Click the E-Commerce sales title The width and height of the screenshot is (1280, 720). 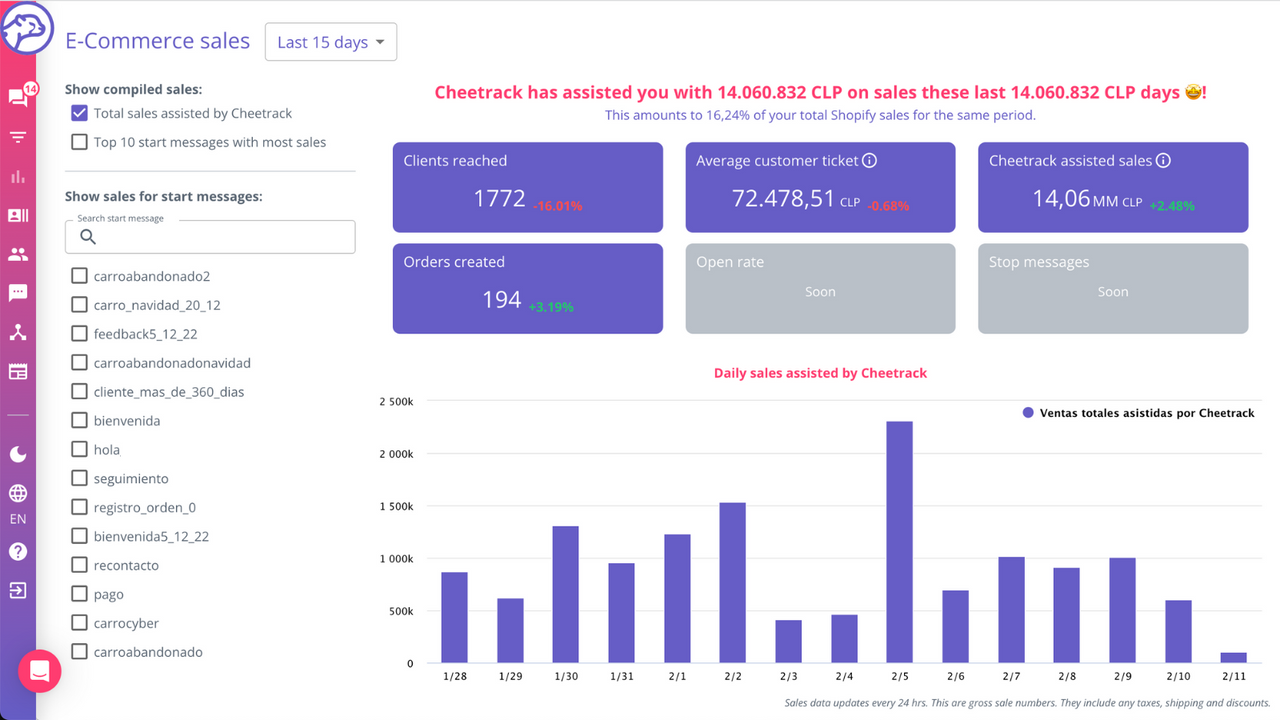click(158, 41)
